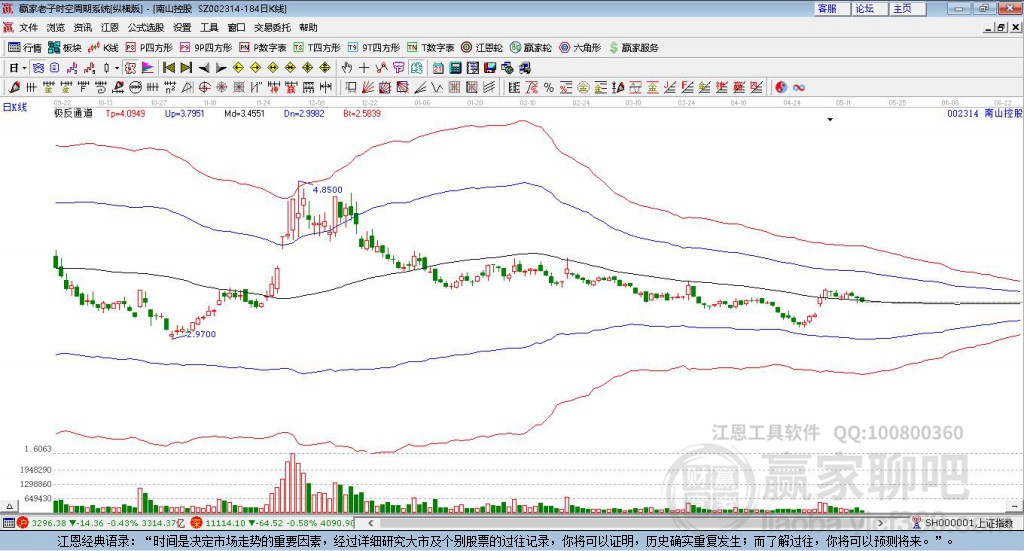Select the crosshair cursor tool
The width and height of the screenshot is (1024, 551).
364,68
